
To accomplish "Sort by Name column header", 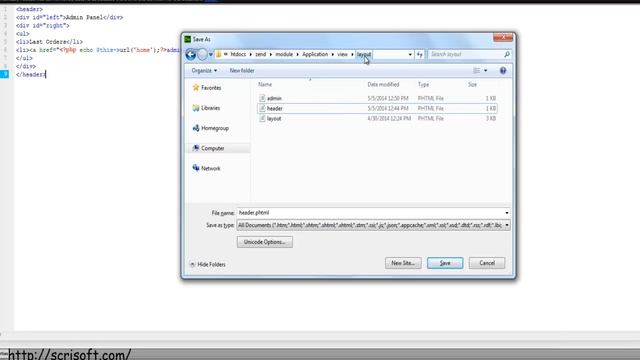I will [x=265, y=84].
